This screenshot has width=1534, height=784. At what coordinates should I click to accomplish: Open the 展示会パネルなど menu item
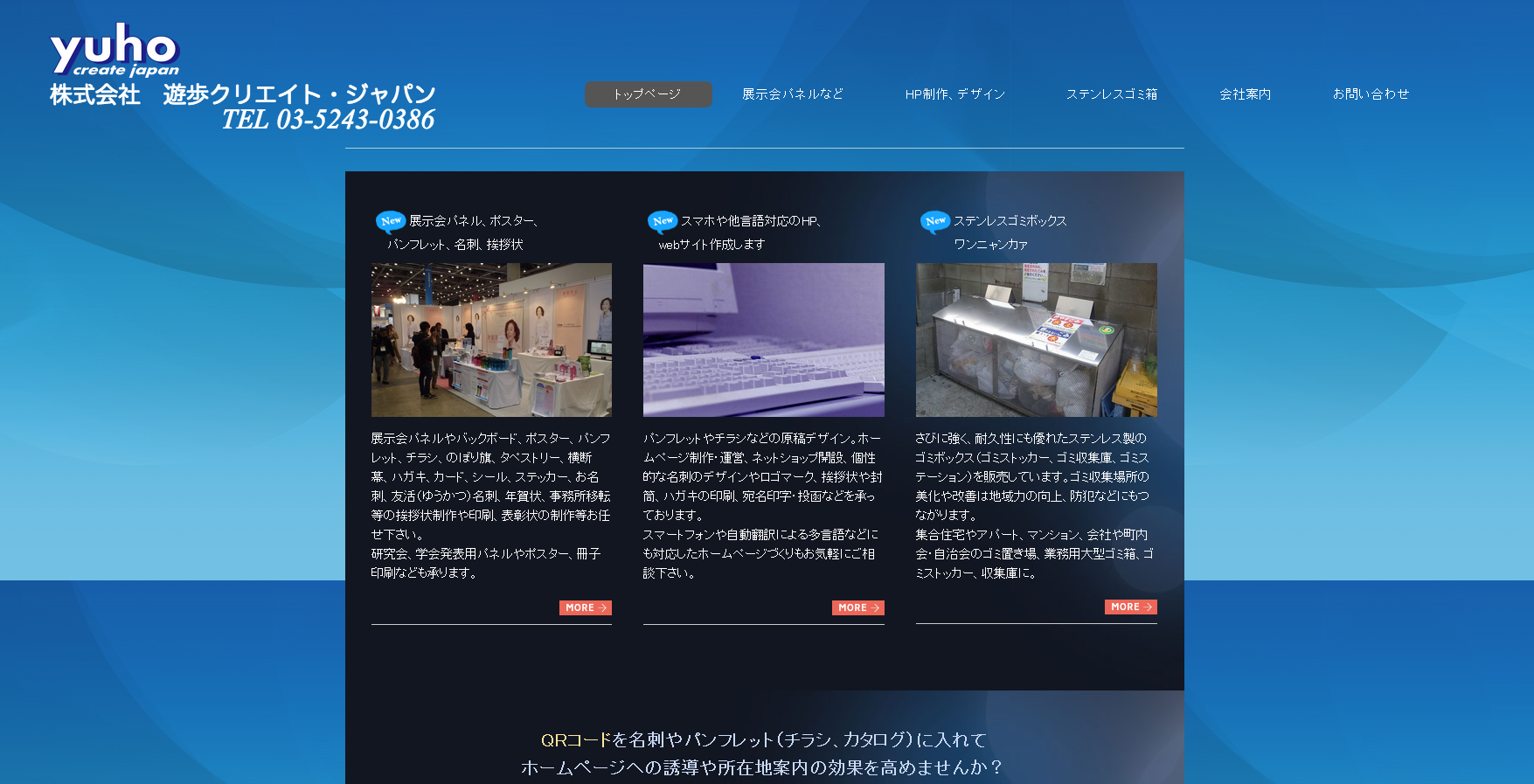793,94
